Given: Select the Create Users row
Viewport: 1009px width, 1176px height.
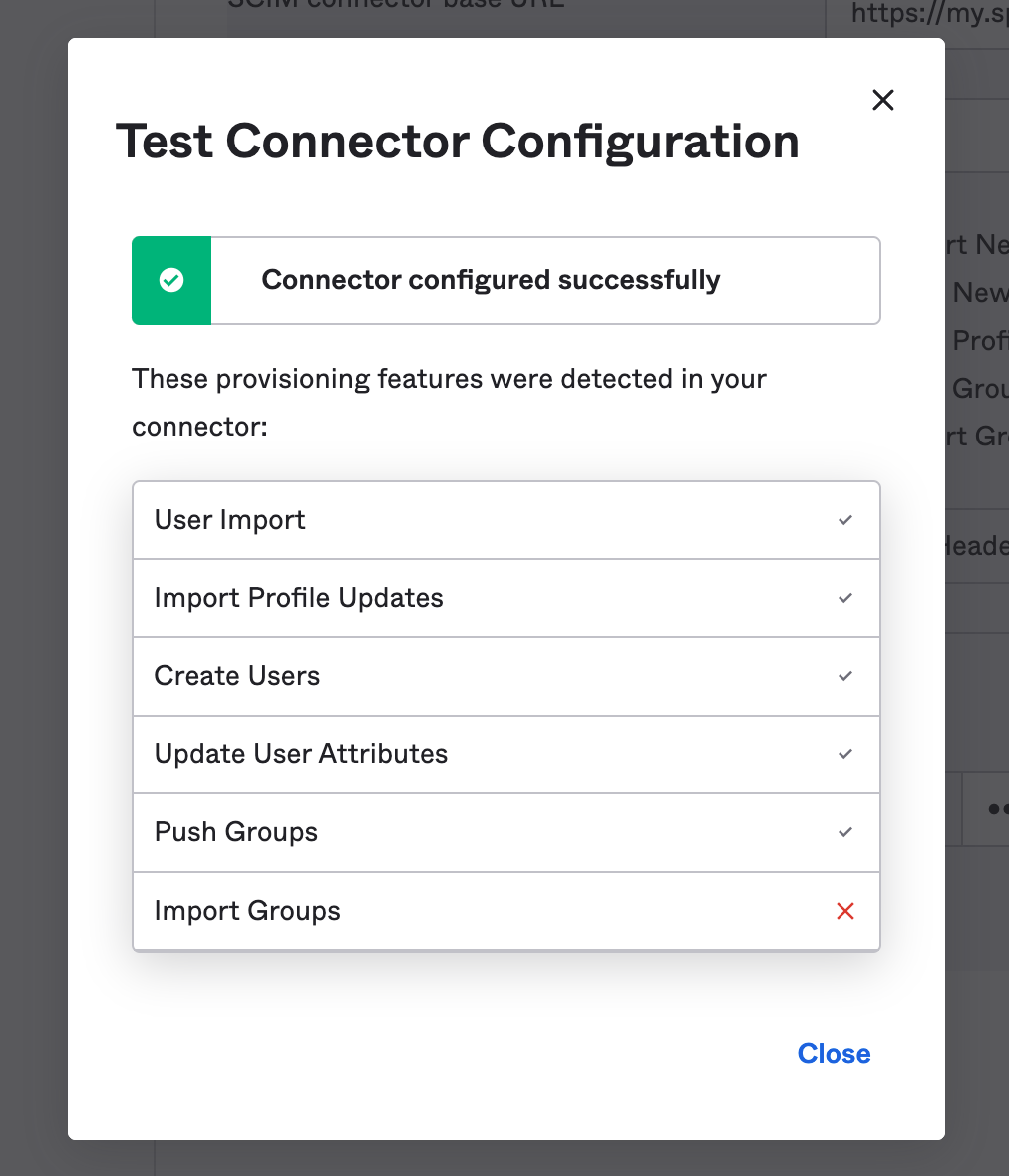Looking at the screenshot, I should [x=506, y=677].
